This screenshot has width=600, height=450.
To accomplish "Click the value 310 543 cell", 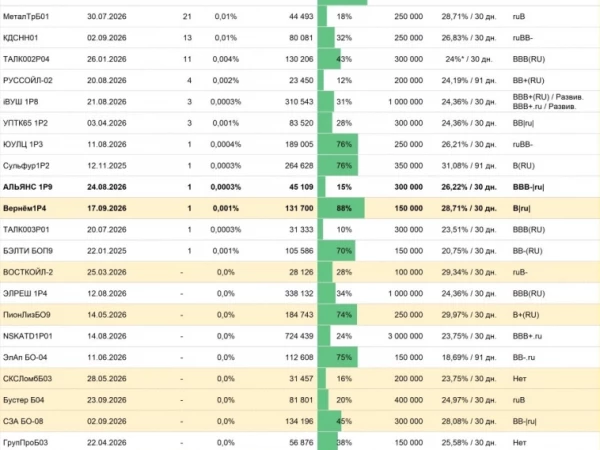I will click(x=299, y=102).
